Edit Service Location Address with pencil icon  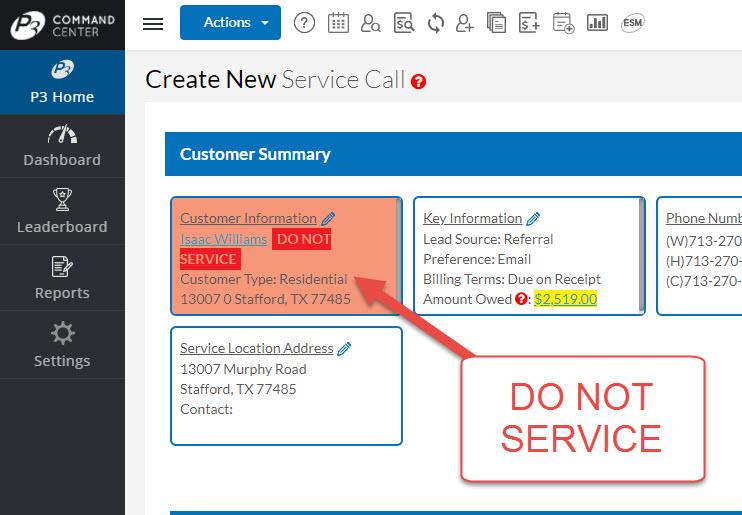[x=345, y=349]
